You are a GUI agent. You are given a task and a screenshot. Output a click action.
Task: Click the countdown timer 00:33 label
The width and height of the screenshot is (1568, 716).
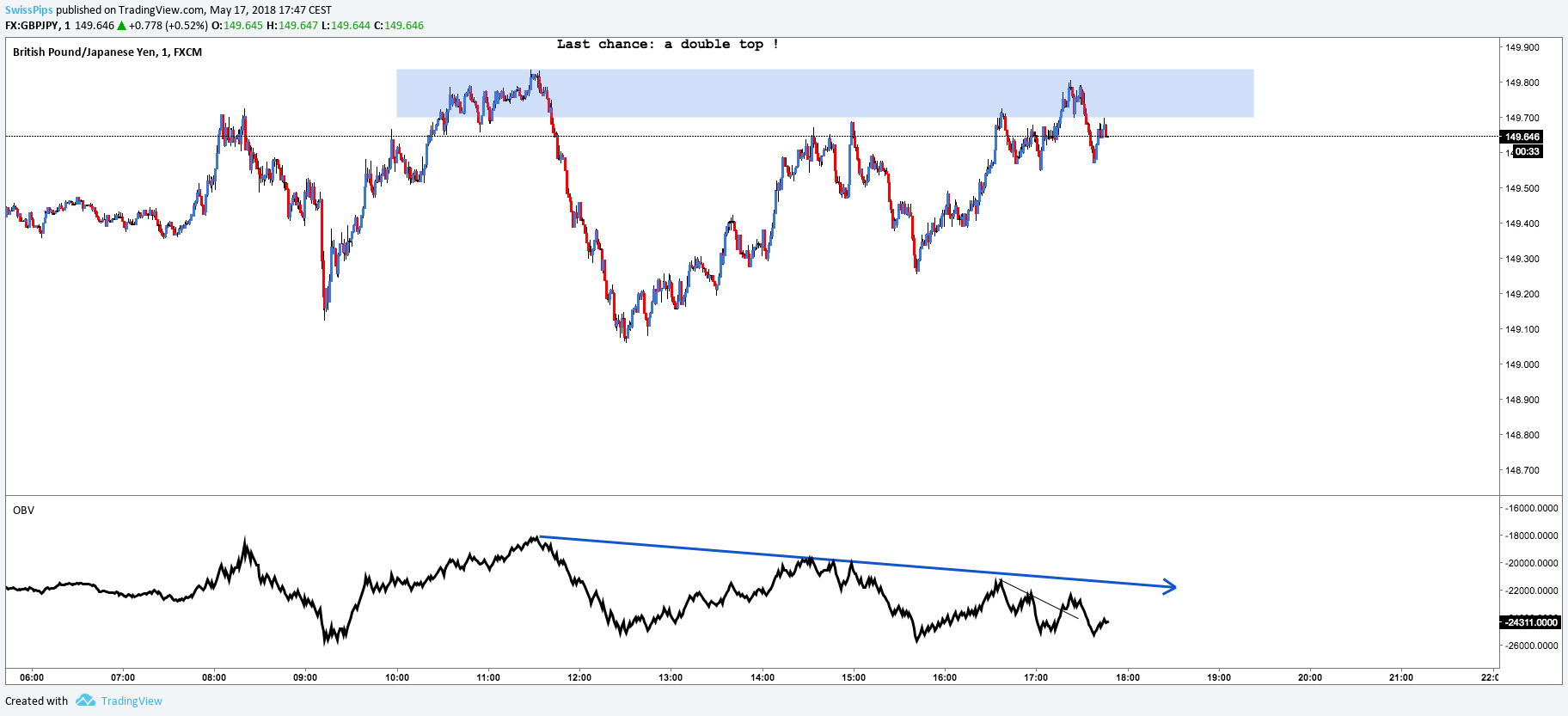coord(1527,151)
